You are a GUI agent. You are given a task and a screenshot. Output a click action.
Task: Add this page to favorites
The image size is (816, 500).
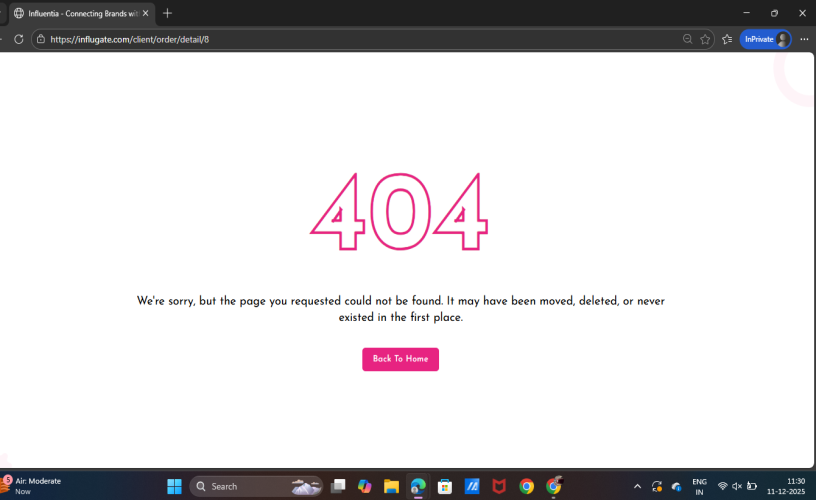[705, 39]
